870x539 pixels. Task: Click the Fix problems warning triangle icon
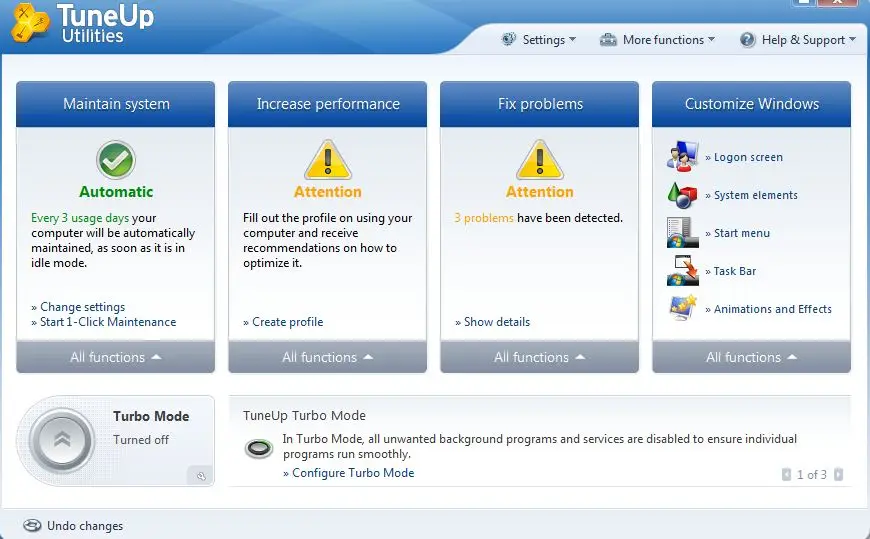[539, 160]
